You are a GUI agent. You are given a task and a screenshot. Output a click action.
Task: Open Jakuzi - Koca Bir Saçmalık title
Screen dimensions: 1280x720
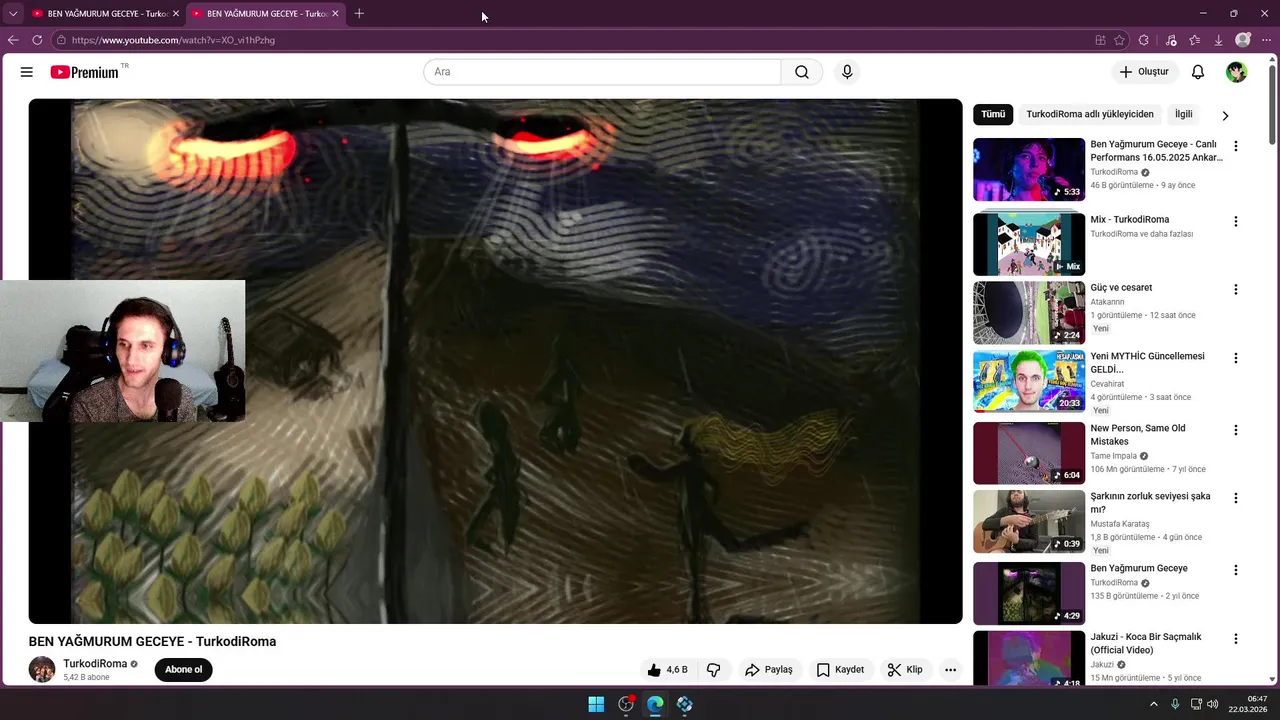click(x=1146, y=643)
